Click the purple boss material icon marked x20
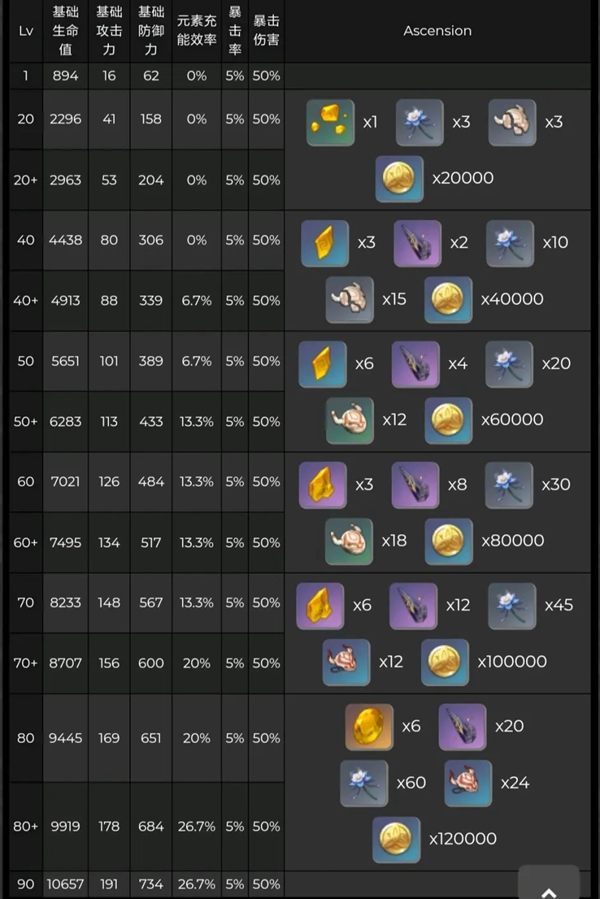Viewport: 600px width, 899px height. click(462, 726)
